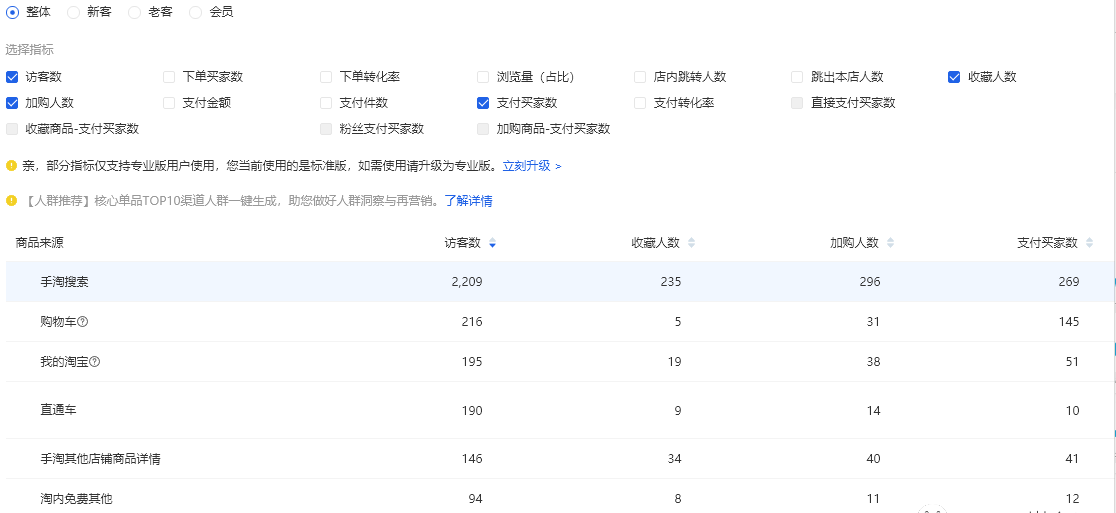Select the 新客 radio button
Screen dimensions: 1116x513
(x=73, y=12)
